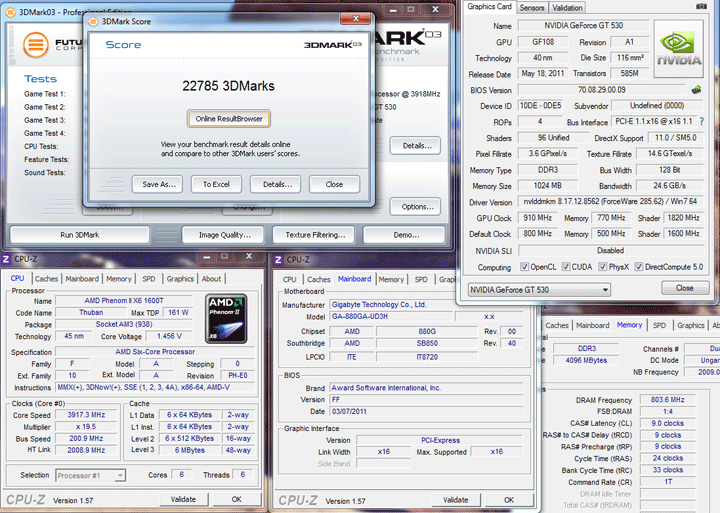The width and height of the screenshot is (720, 513).
Task: Click the BIOS save chip icon
Action: click(x=697, y=90)
